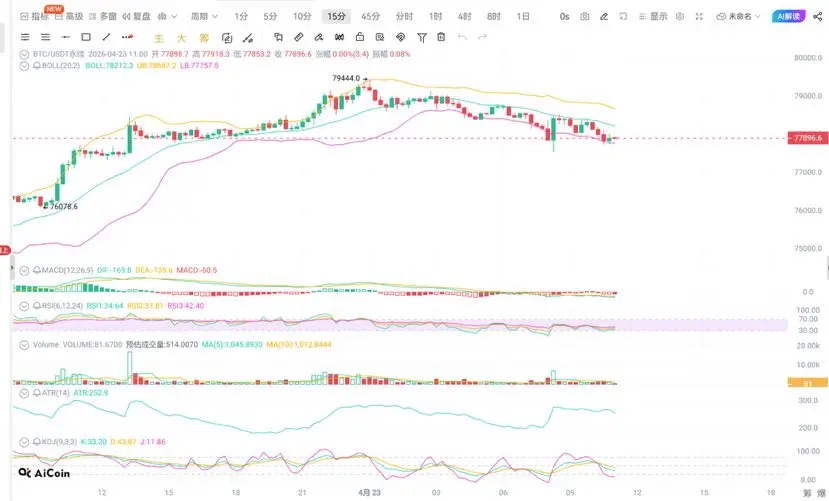Switch to the 1分 timeframe
The width and height of the screenshot is (829, 501).
point(241,16)
